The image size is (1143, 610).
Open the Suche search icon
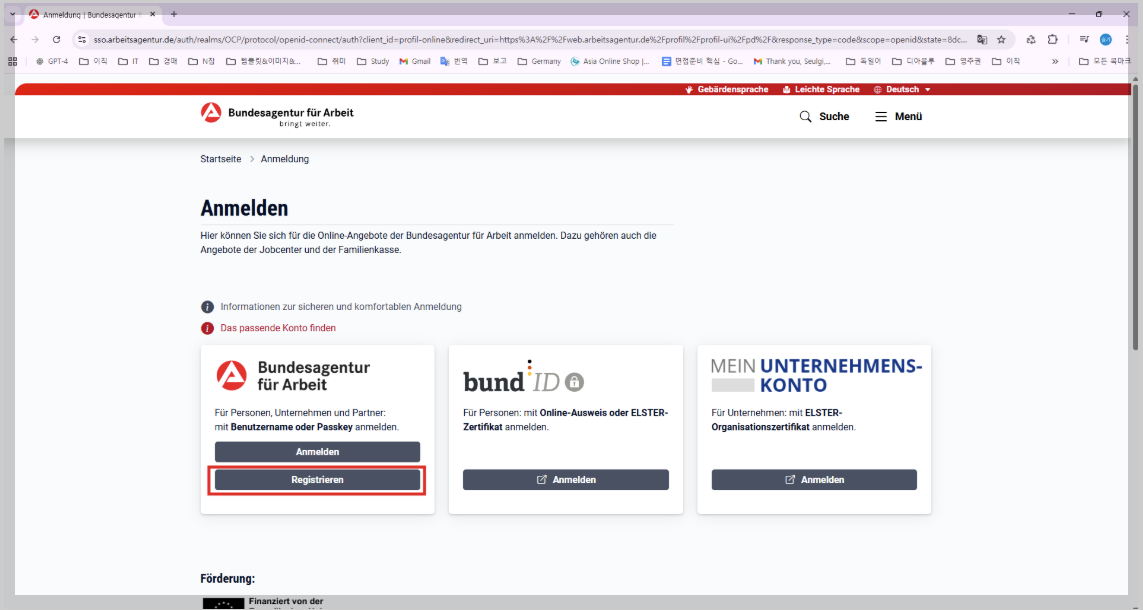click(824, 117)
